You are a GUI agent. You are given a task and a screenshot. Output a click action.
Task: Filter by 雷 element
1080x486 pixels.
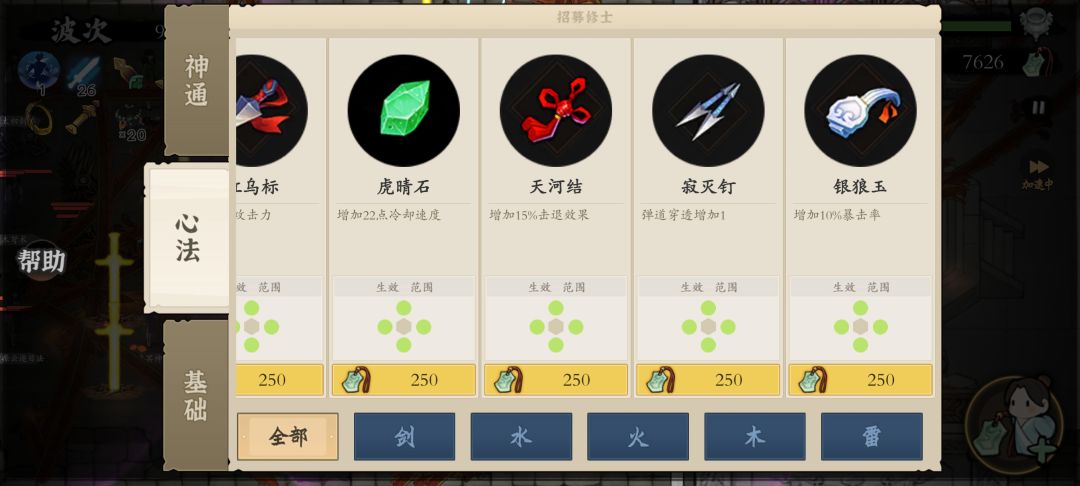[871, 436]
